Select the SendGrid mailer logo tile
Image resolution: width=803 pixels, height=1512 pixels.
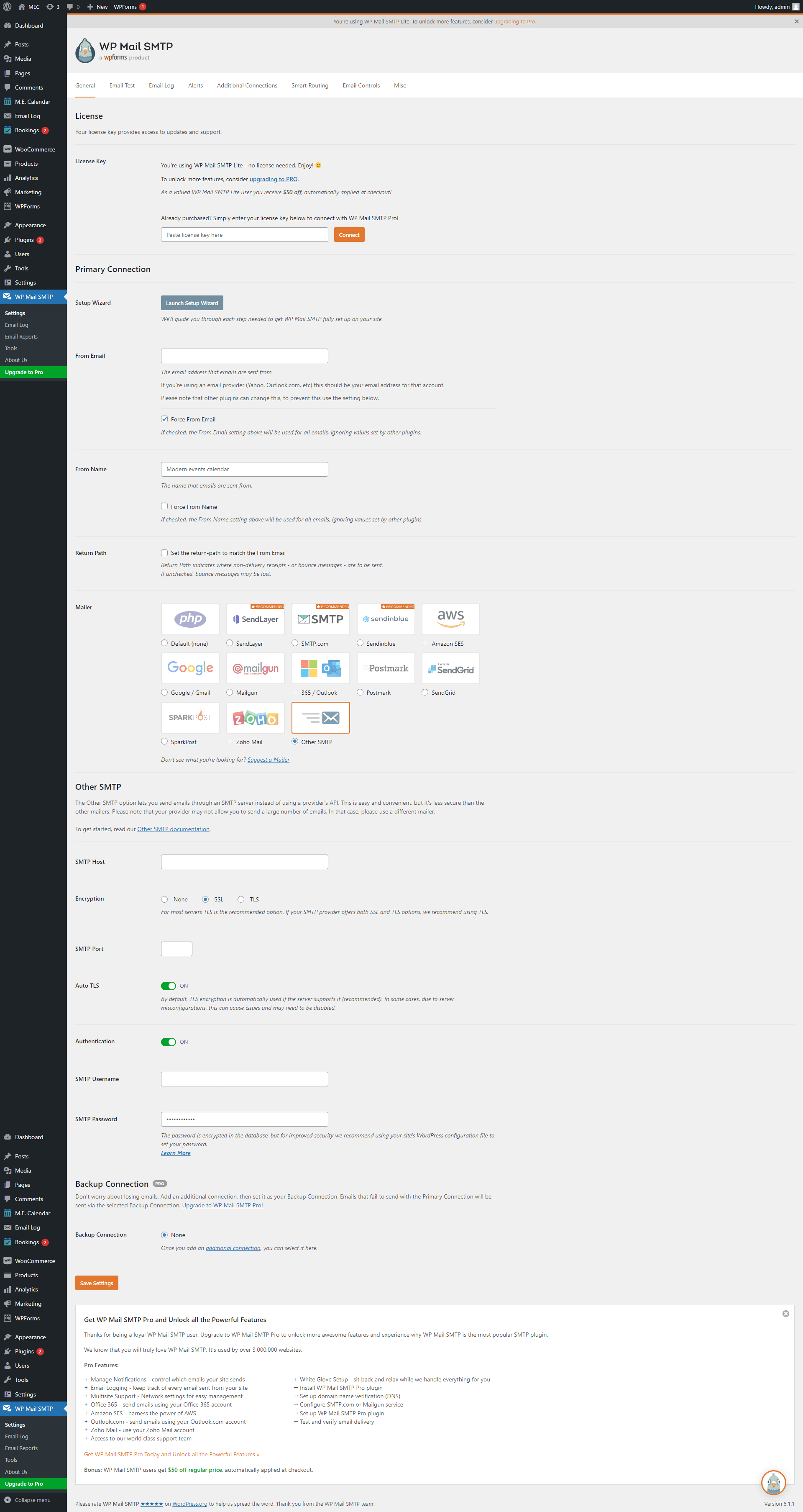tap(450, 668)
